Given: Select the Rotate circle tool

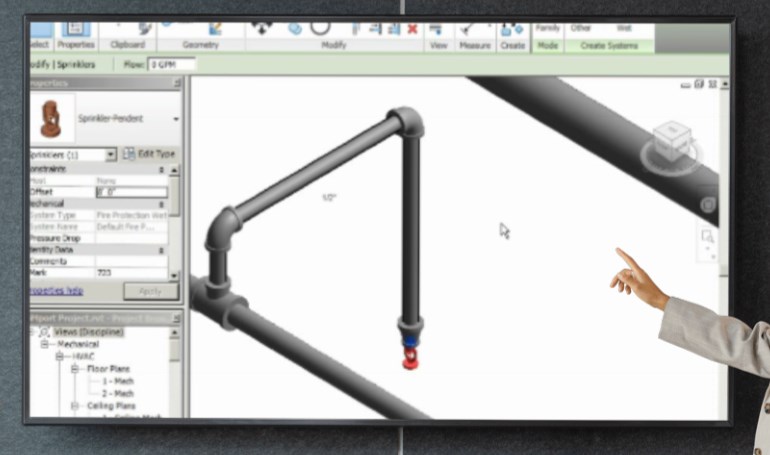Looking at the screenshot, I should point(320,27).
